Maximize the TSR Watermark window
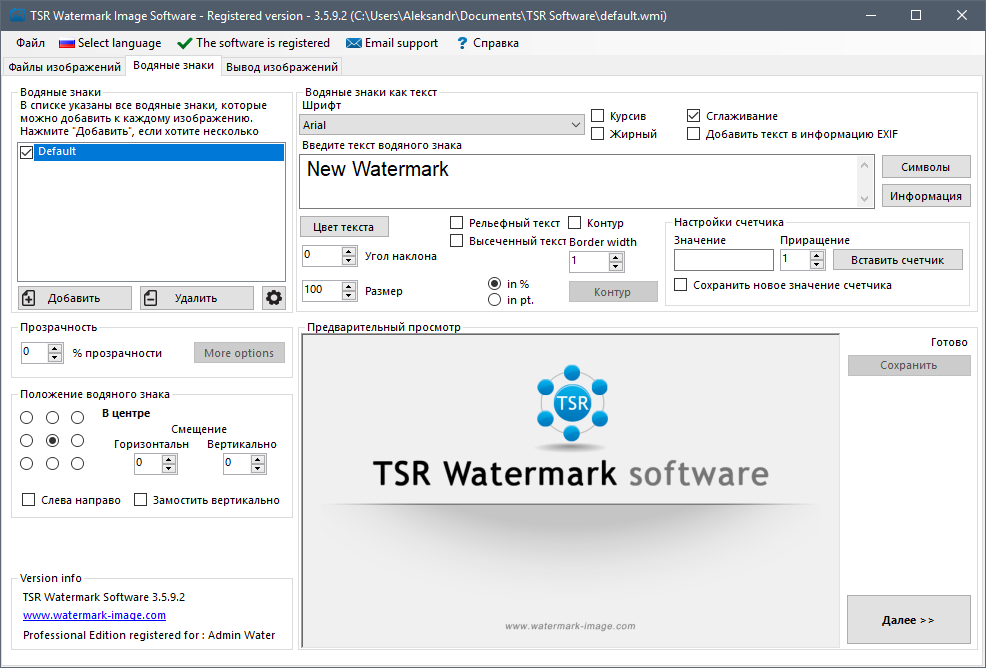This screenshot has width=986, height=668. pyautogui.click(x=916, y=15)
